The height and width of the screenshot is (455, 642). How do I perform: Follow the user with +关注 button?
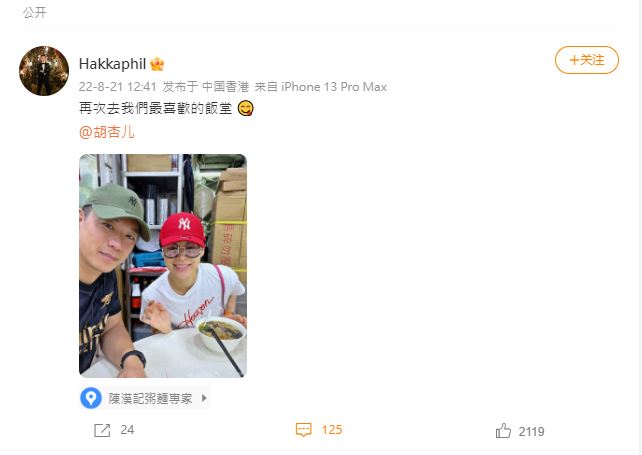point(587,60)
